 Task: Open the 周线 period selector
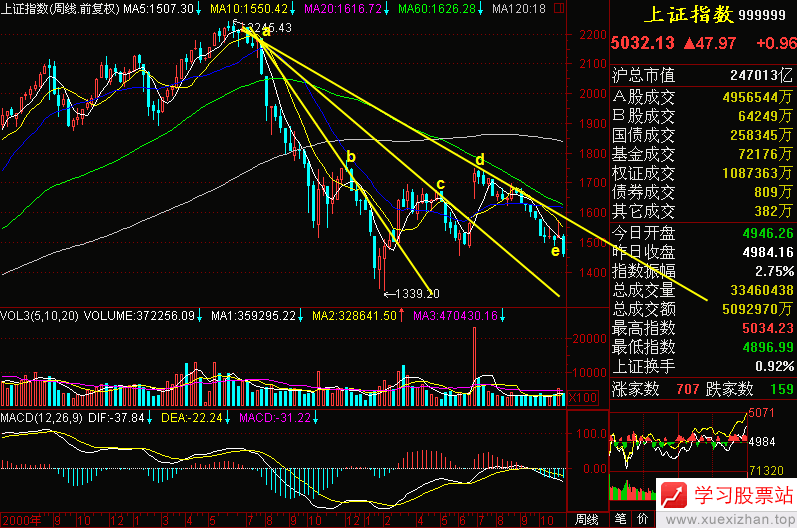coord(587,519)
